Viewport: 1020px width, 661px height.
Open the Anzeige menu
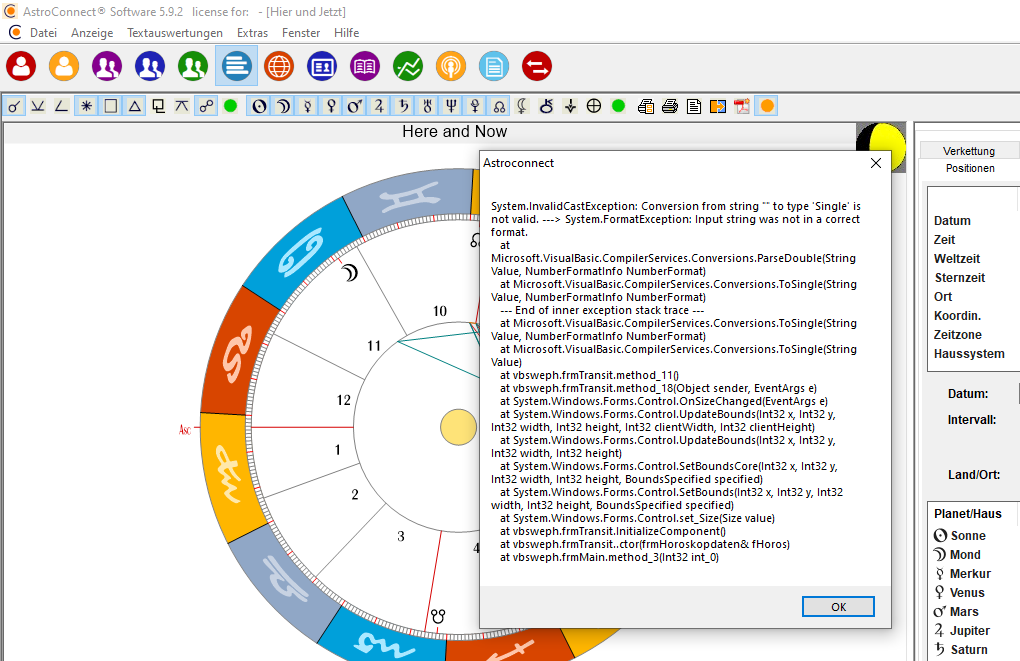tap(92, 33)
